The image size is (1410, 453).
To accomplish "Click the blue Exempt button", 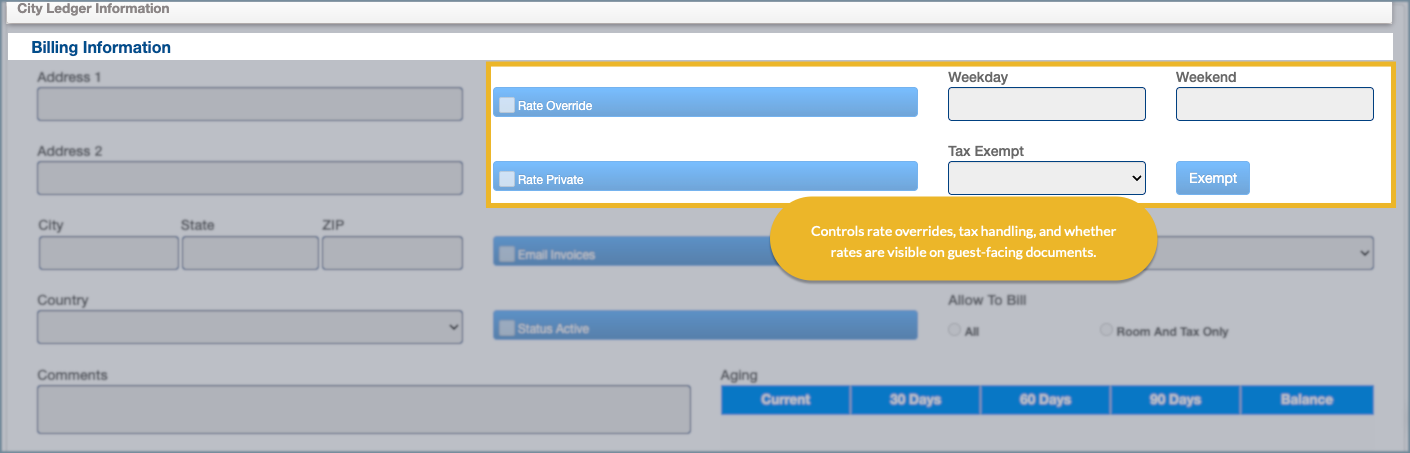I will (x=1212, y=178).
